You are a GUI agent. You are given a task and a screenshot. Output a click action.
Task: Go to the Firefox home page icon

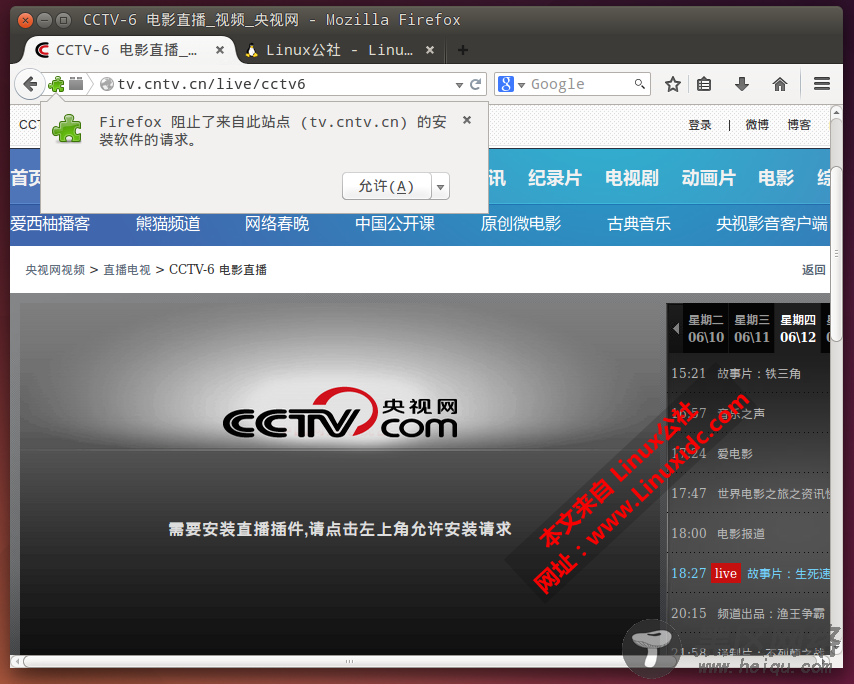point(780,84)
